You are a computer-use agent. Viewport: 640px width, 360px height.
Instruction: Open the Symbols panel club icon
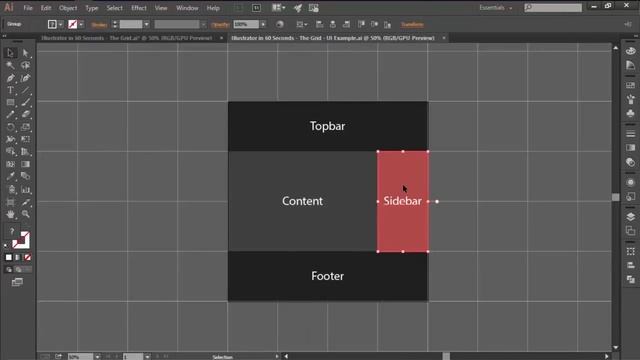point(631,113)
